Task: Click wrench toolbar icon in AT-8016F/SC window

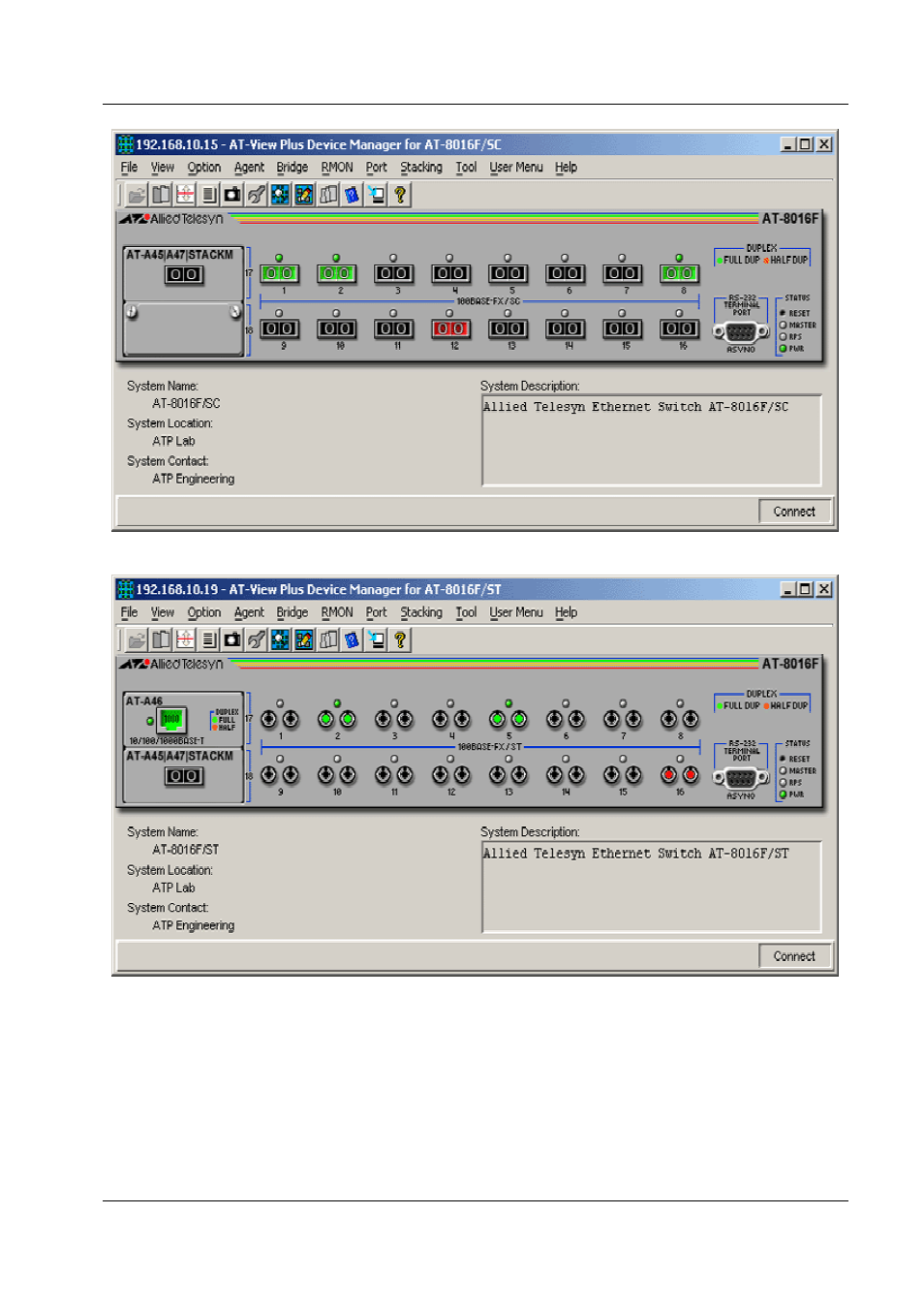Action: 256,195
